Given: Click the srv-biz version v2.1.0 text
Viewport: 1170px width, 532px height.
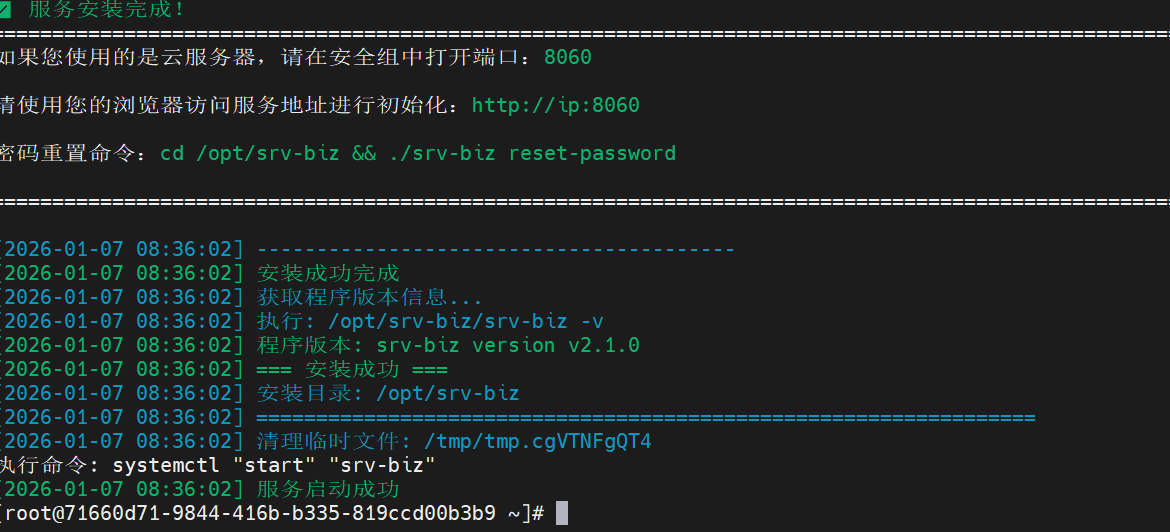Looking at the screenshot, I should click(x=508, y=345).
